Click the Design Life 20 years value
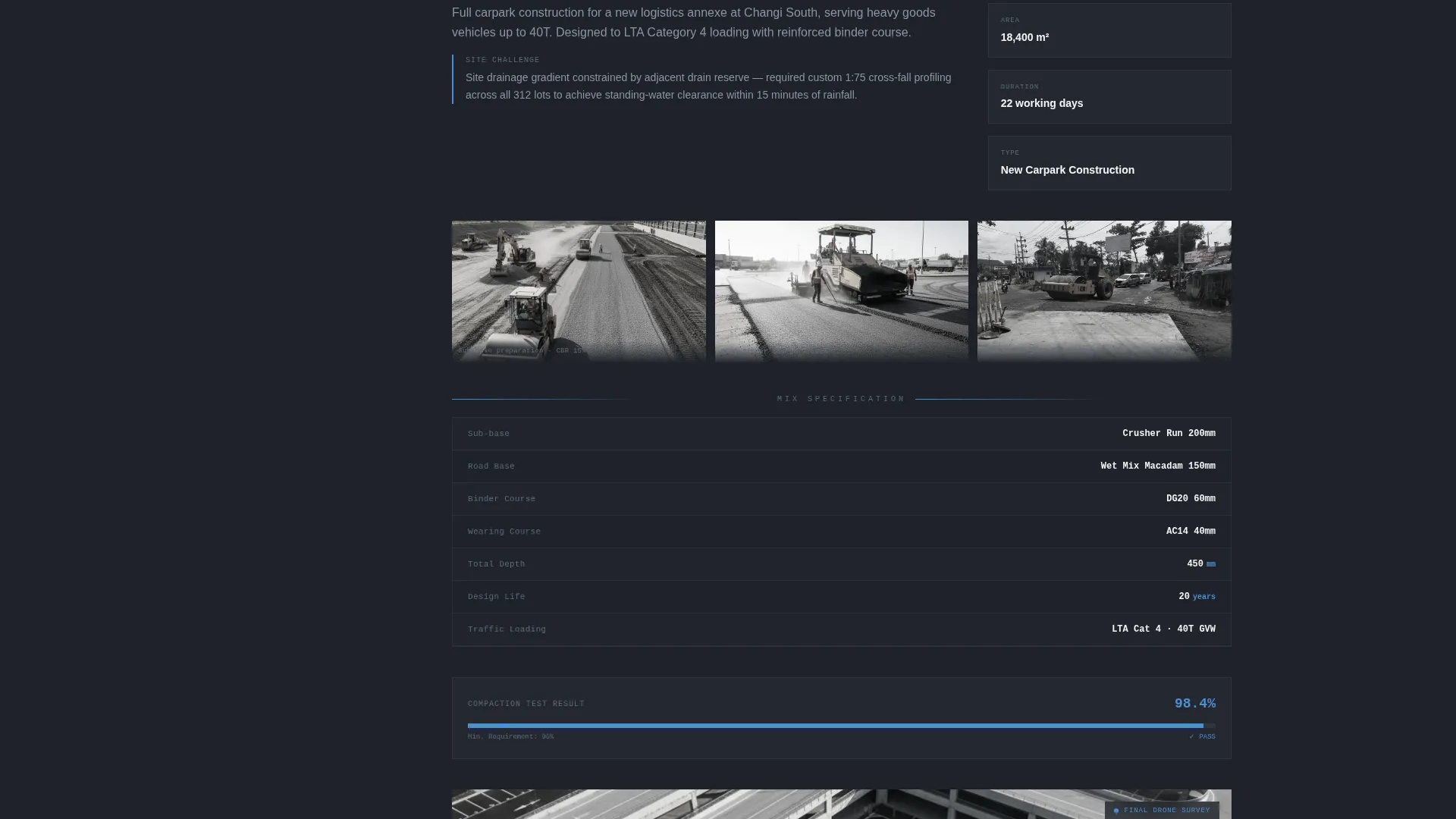Image resolution: width=1456 pixels, height=819 pixels. click(x=1197, y=597)
